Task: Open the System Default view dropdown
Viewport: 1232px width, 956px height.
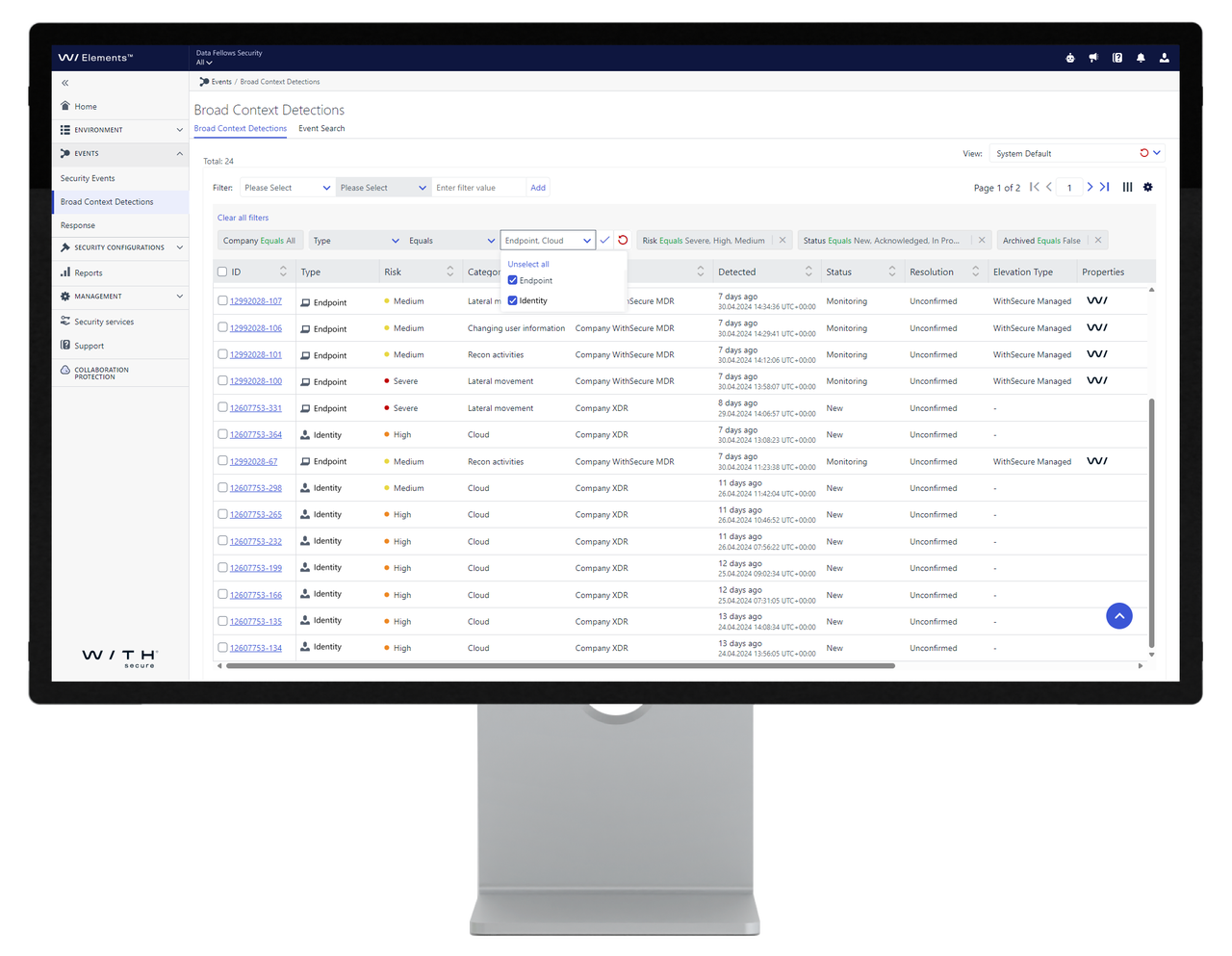Action: click(x=1156, y=152)
